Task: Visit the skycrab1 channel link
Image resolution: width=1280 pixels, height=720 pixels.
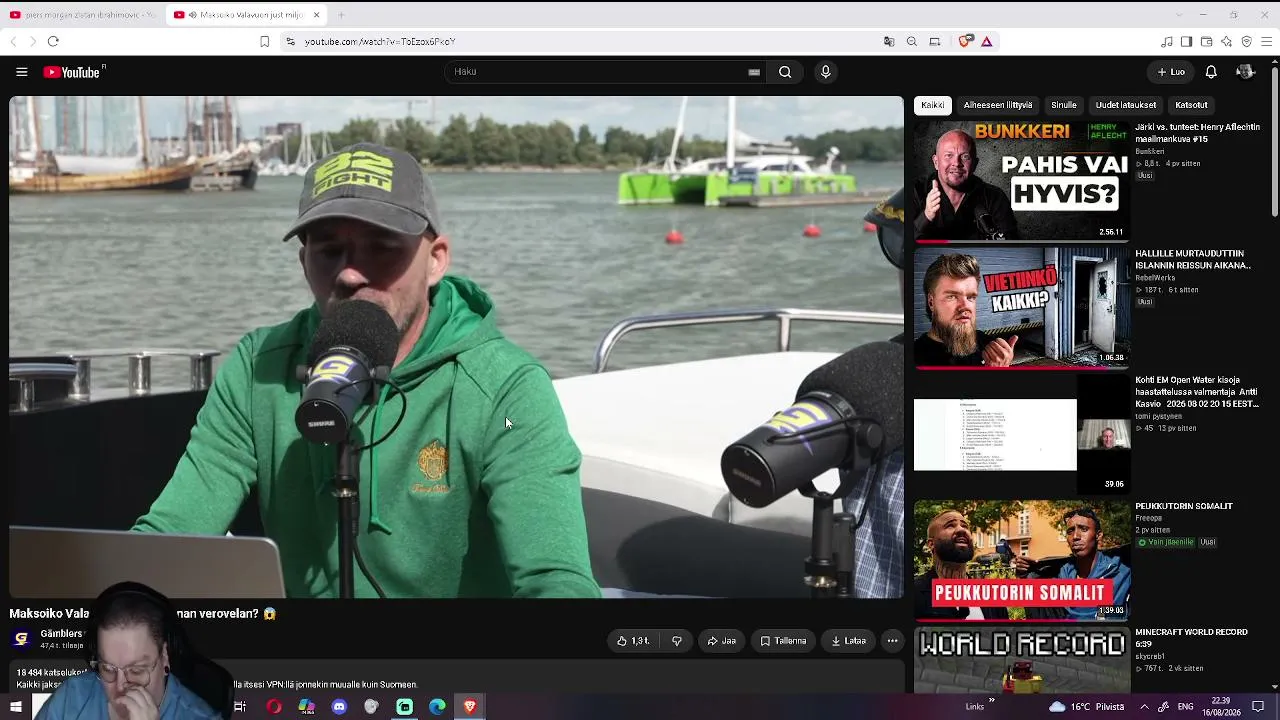Action: (1150, 656)
